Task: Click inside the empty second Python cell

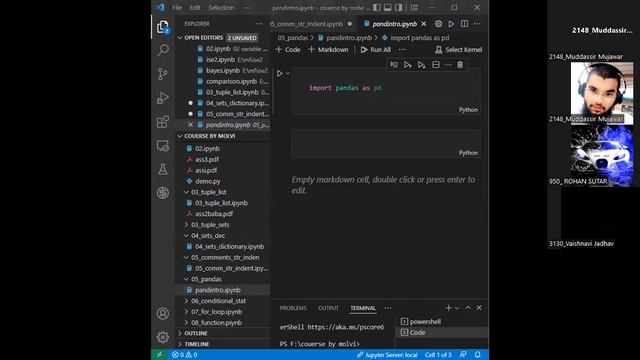Action: (386, 143)
